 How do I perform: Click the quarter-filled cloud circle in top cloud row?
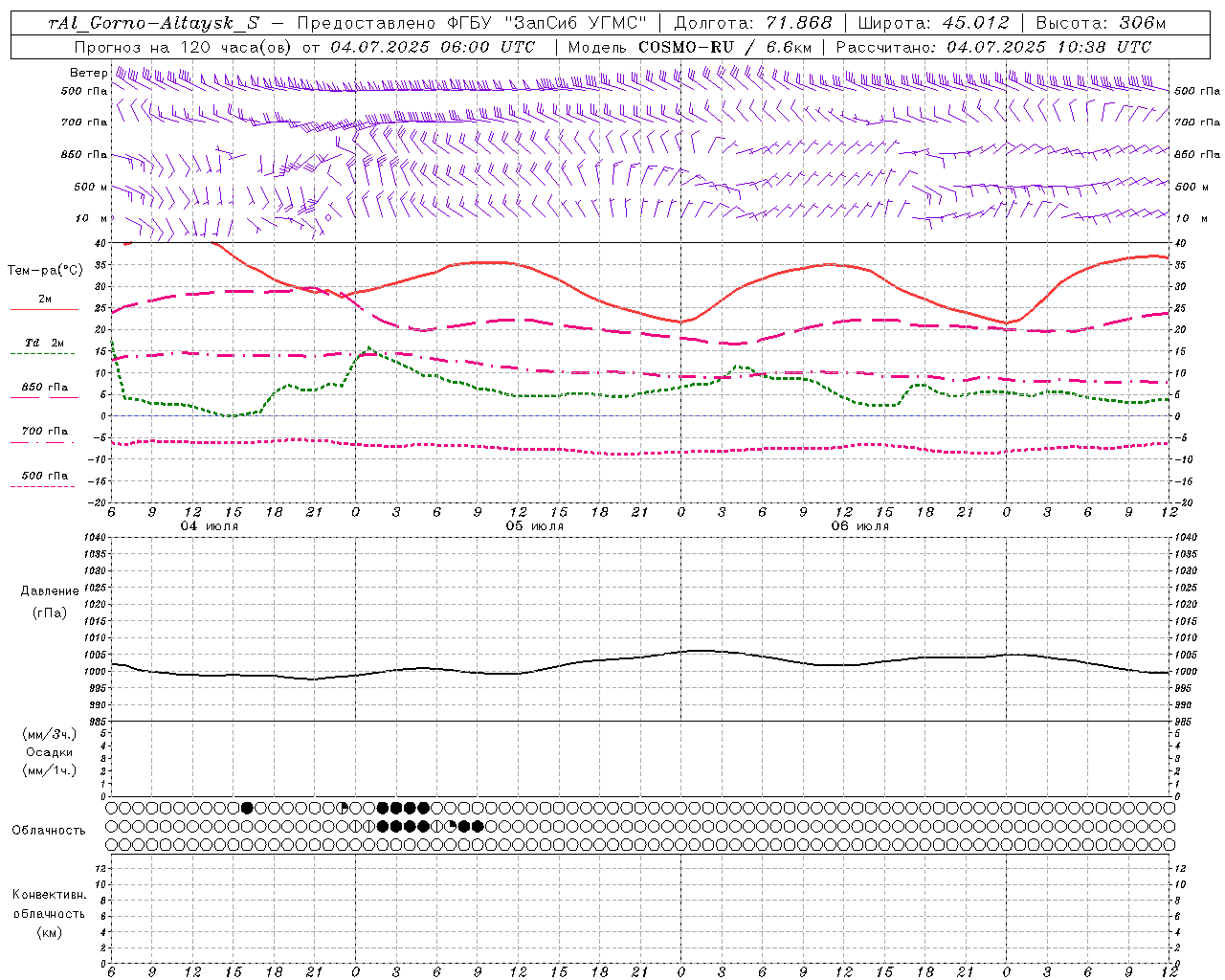coord(343,808)
